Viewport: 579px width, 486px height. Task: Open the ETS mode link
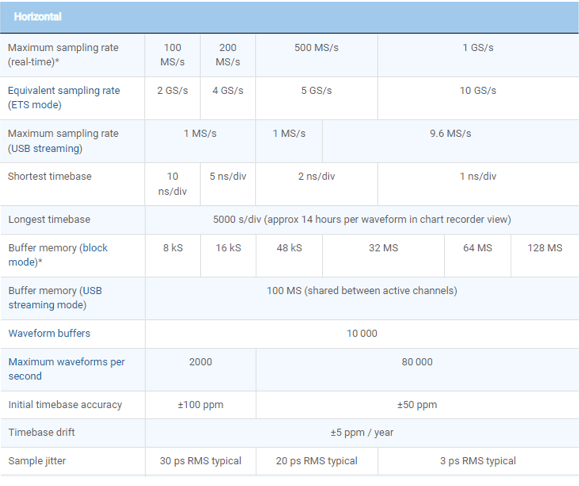(35, 105)
